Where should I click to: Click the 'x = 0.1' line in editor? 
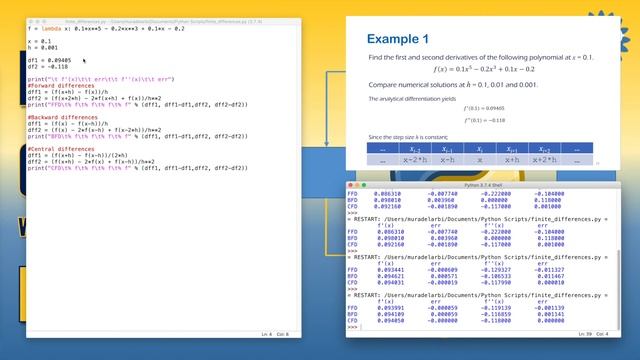coord(40,41)
